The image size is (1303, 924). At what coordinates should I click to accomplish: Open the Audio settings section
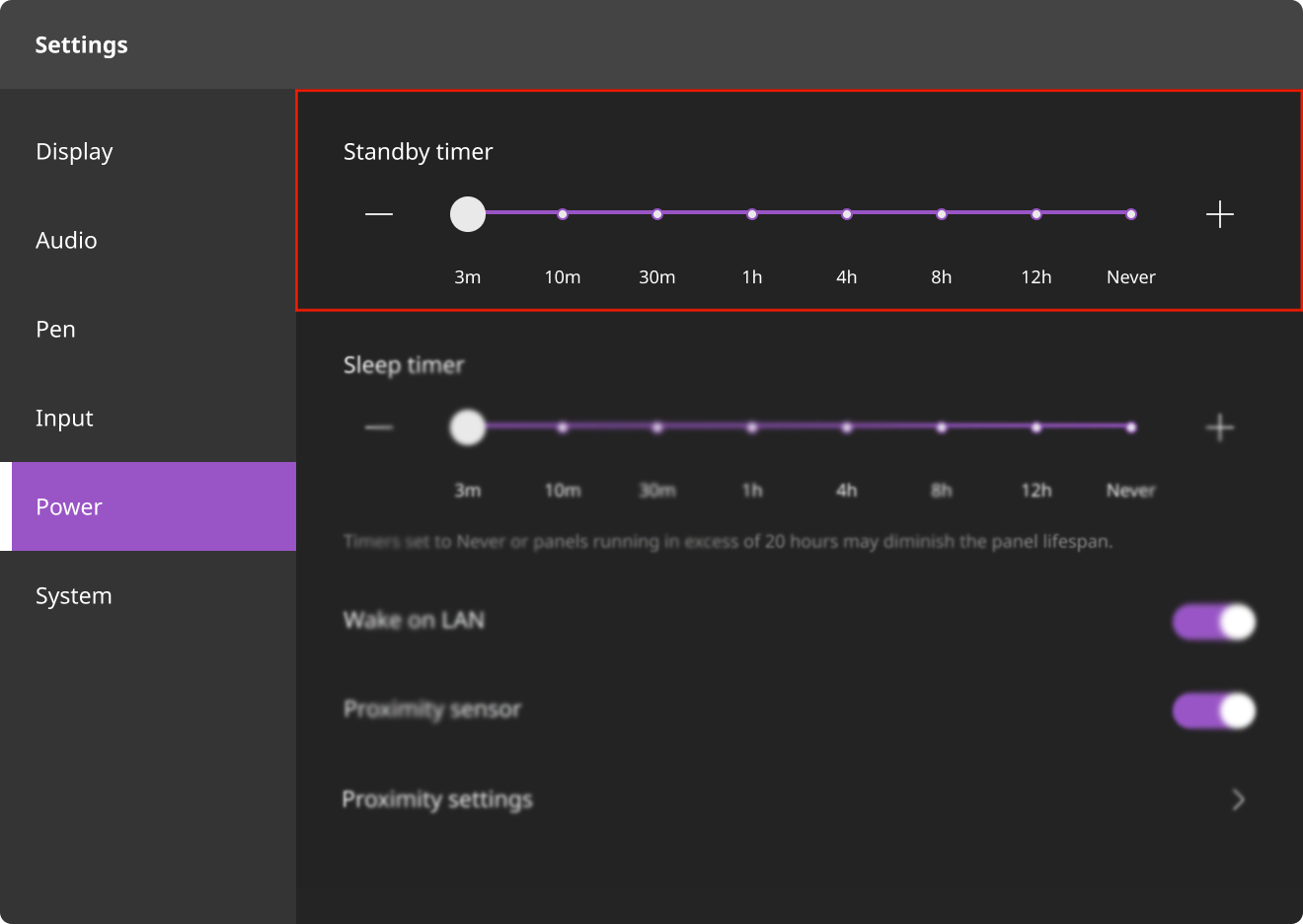click(x=66, y=240)
